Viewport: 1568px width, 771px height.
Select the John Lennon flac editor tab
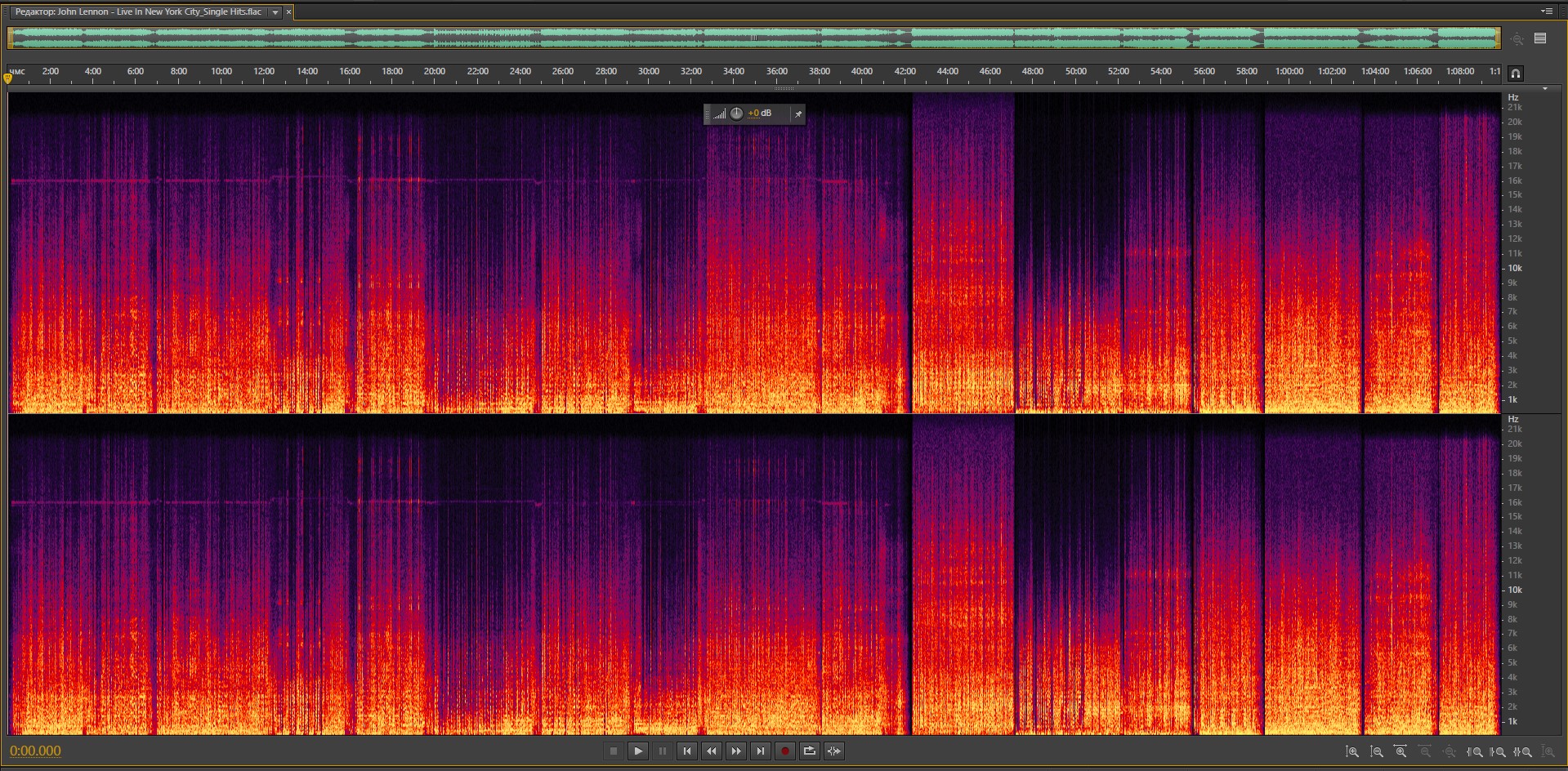pyautogui.click(x=139, y=12)
